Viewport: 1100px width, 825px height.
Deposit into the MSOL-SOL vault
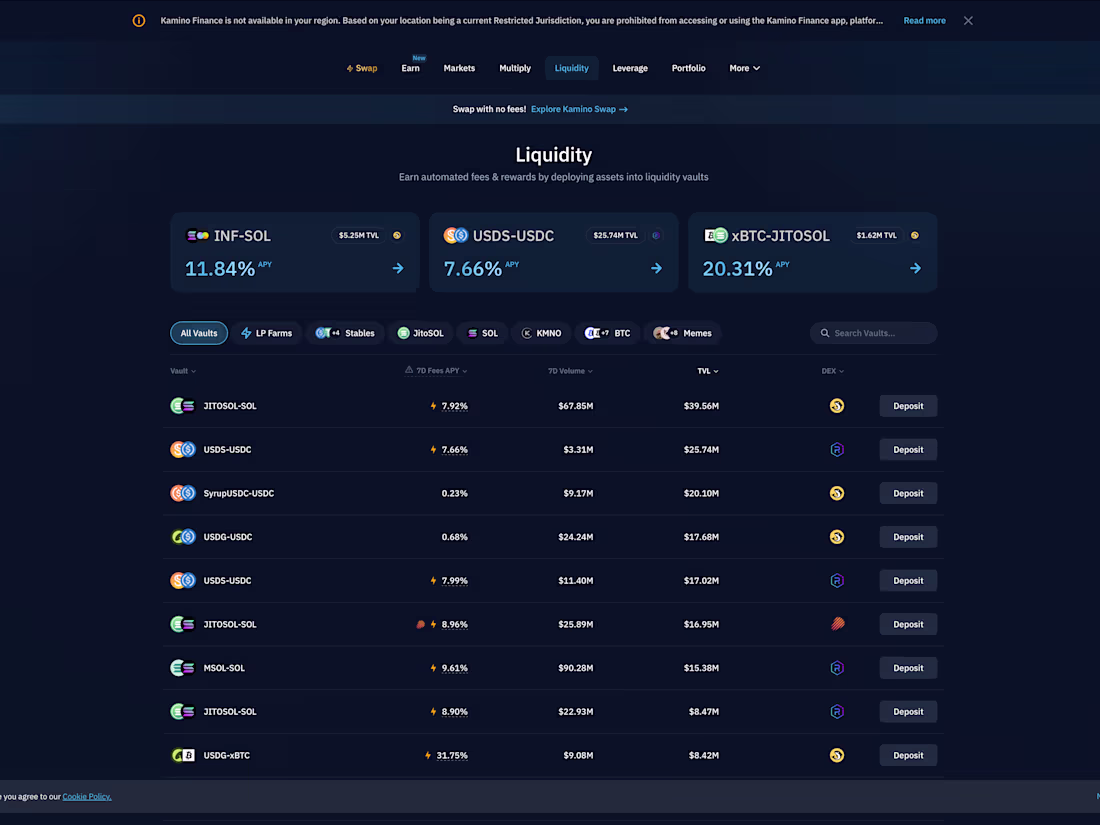pos(908,668)
